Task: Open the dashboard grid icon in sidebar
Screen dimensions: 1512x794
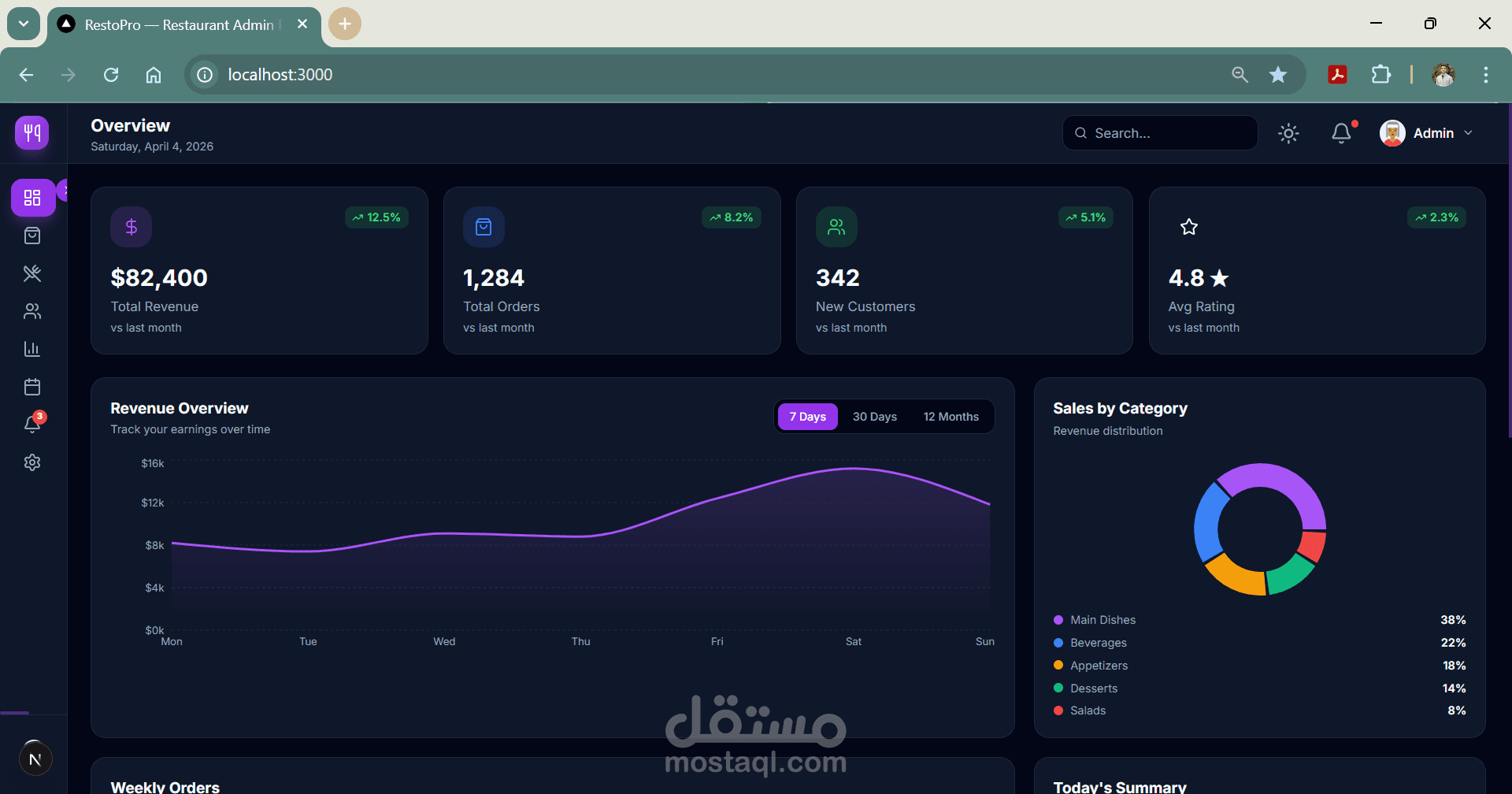Action: 32,198
